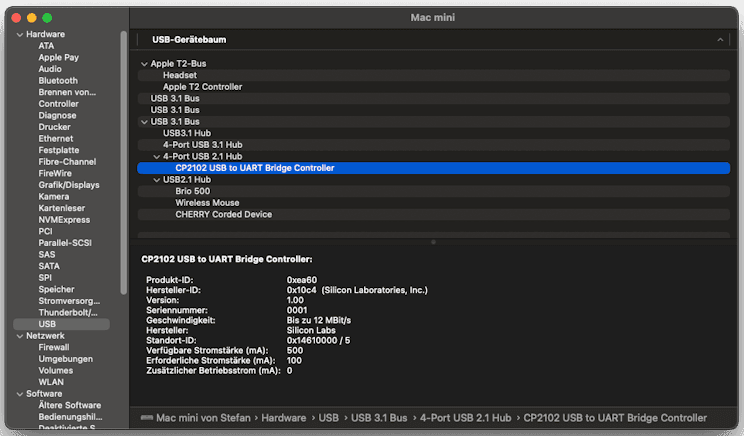Select SAS in the sidebar
The image size is (744, 436).
(46, 255)
